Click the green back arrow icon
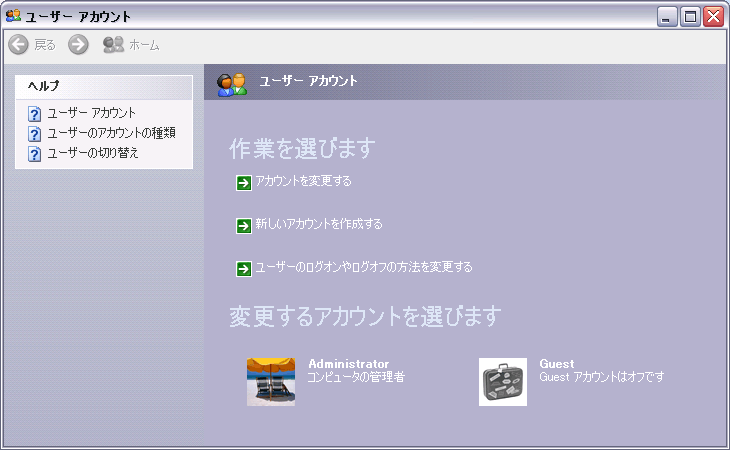This screenshot has height=450, width=730. pyautogui.click(x=18, y=45)
